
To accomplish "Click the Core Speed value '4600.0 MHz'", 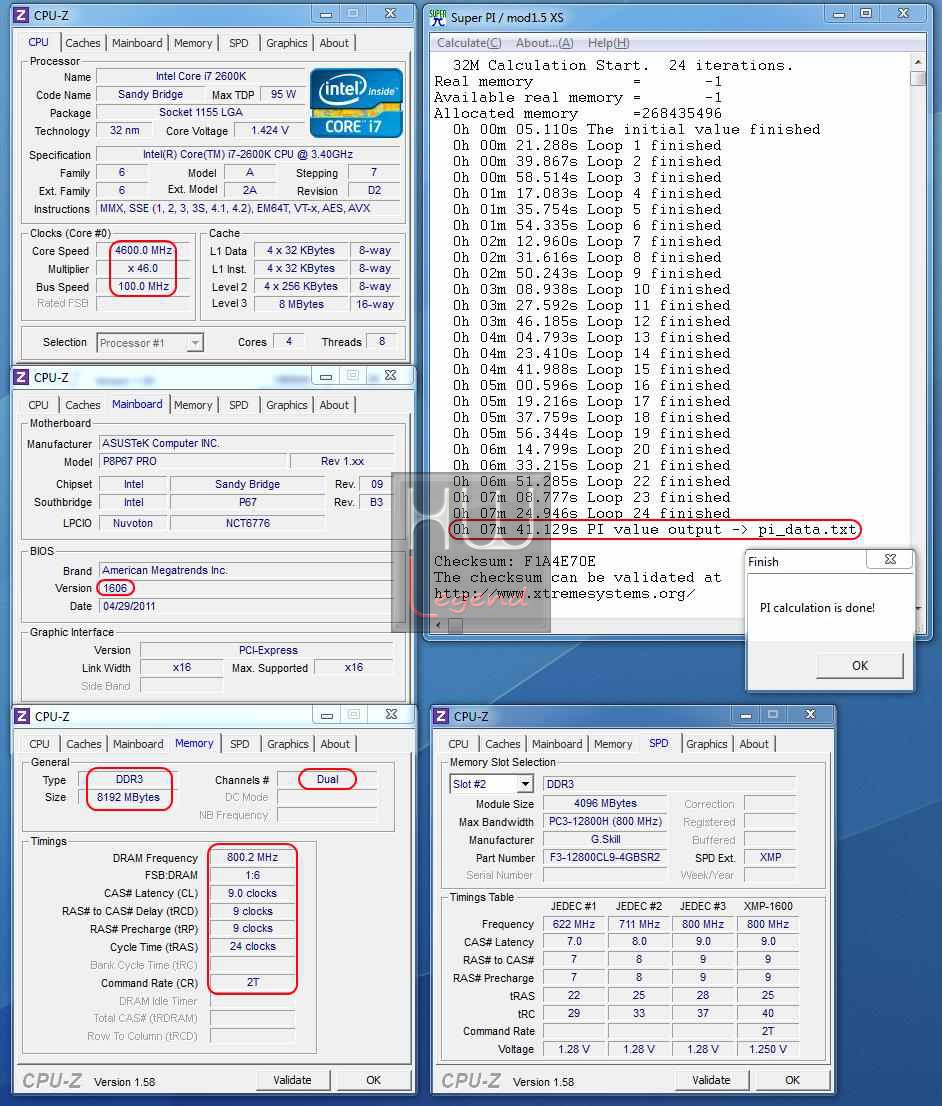I will pyautogui.click(x=143, y=250).
